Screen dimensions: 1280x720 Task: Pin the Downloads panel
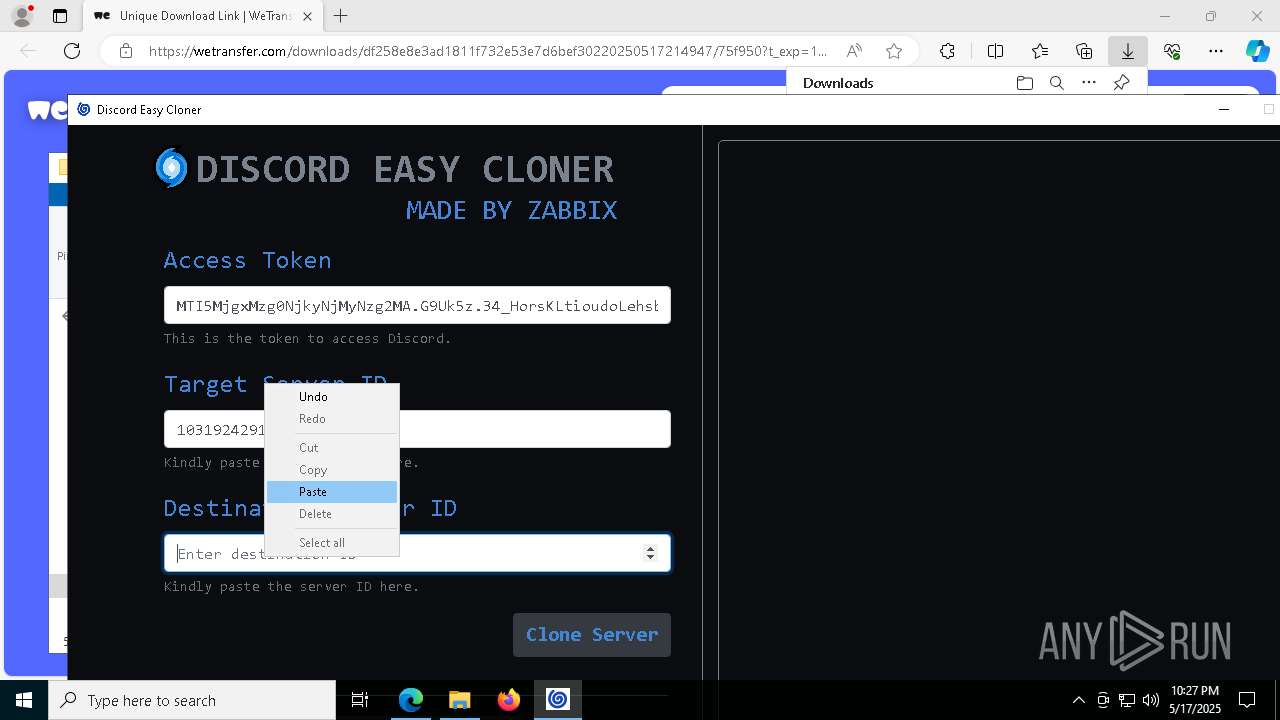[x=1122, y=83]
